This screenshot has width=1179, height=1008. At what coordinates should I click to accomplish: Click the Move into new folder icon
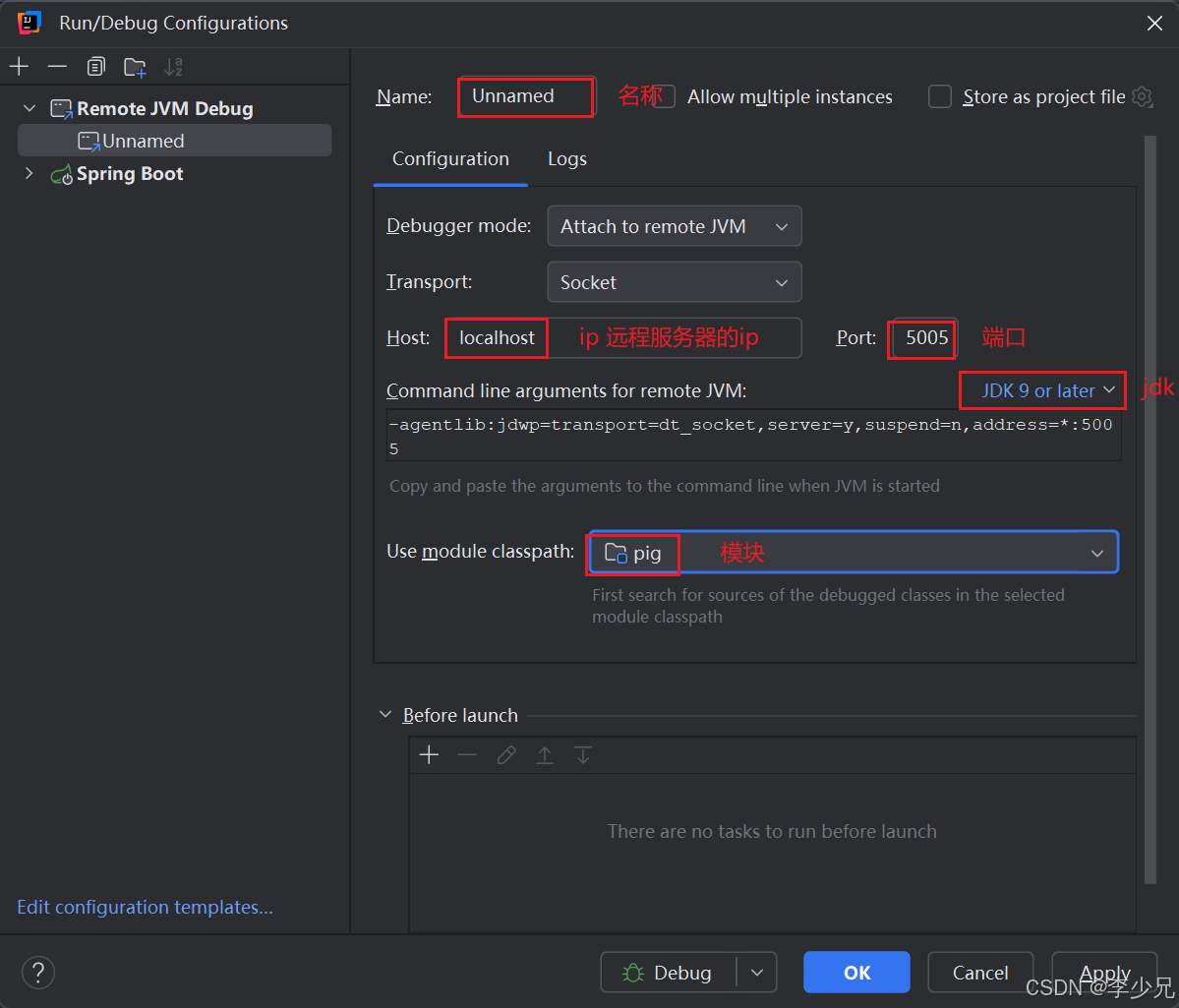[135, 67]
